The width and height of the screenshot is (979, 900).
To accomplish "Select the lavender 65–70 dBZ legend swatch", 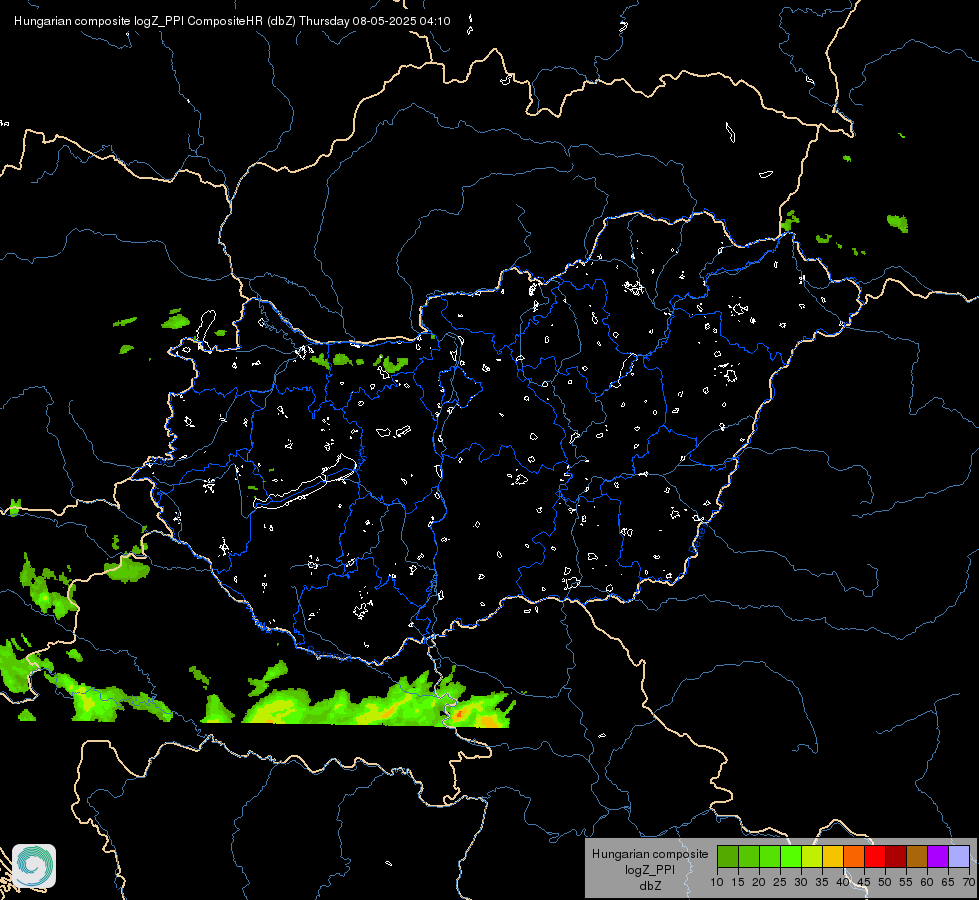I will [x=959, y=856].
